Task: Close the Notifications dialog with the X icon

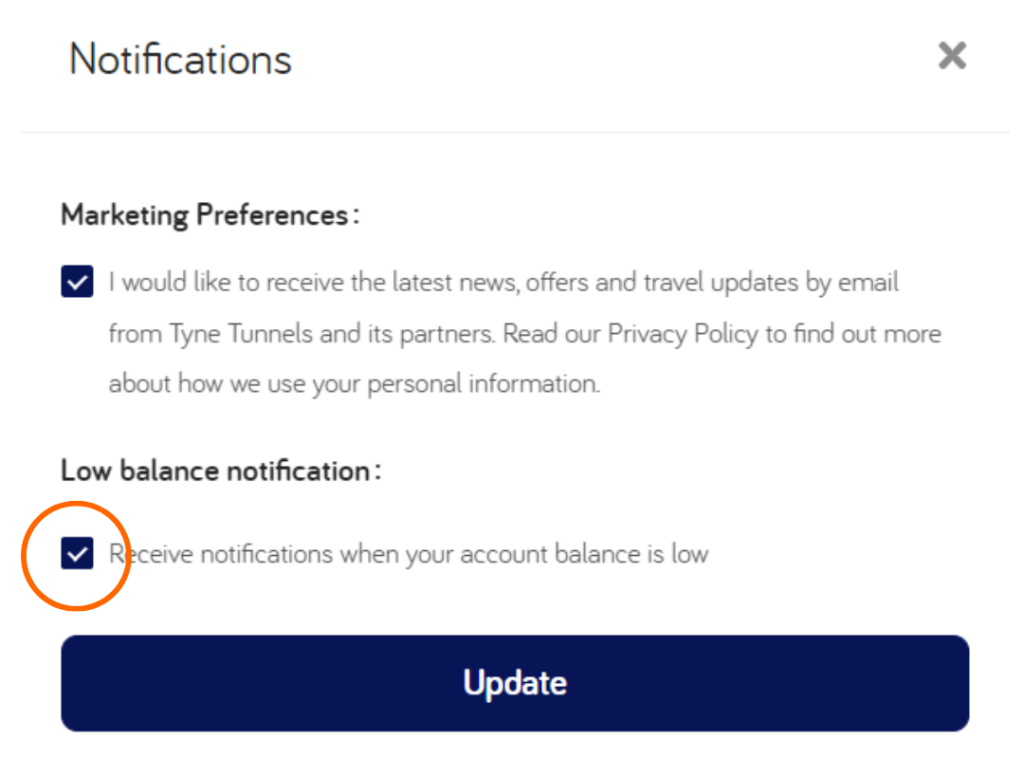Action: point(951,56)
